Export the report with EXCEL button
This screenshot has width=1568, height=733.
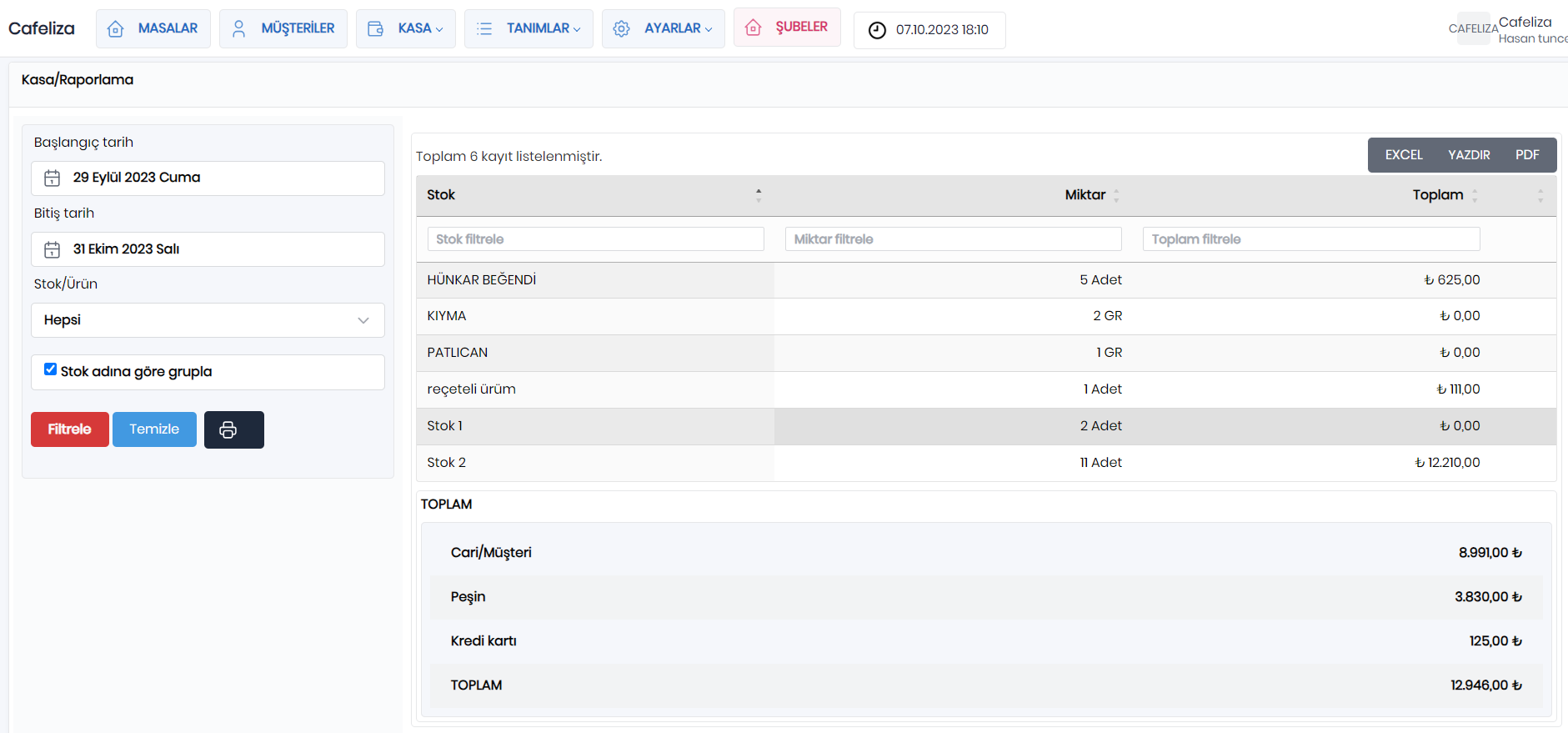tap(1404, 155)
